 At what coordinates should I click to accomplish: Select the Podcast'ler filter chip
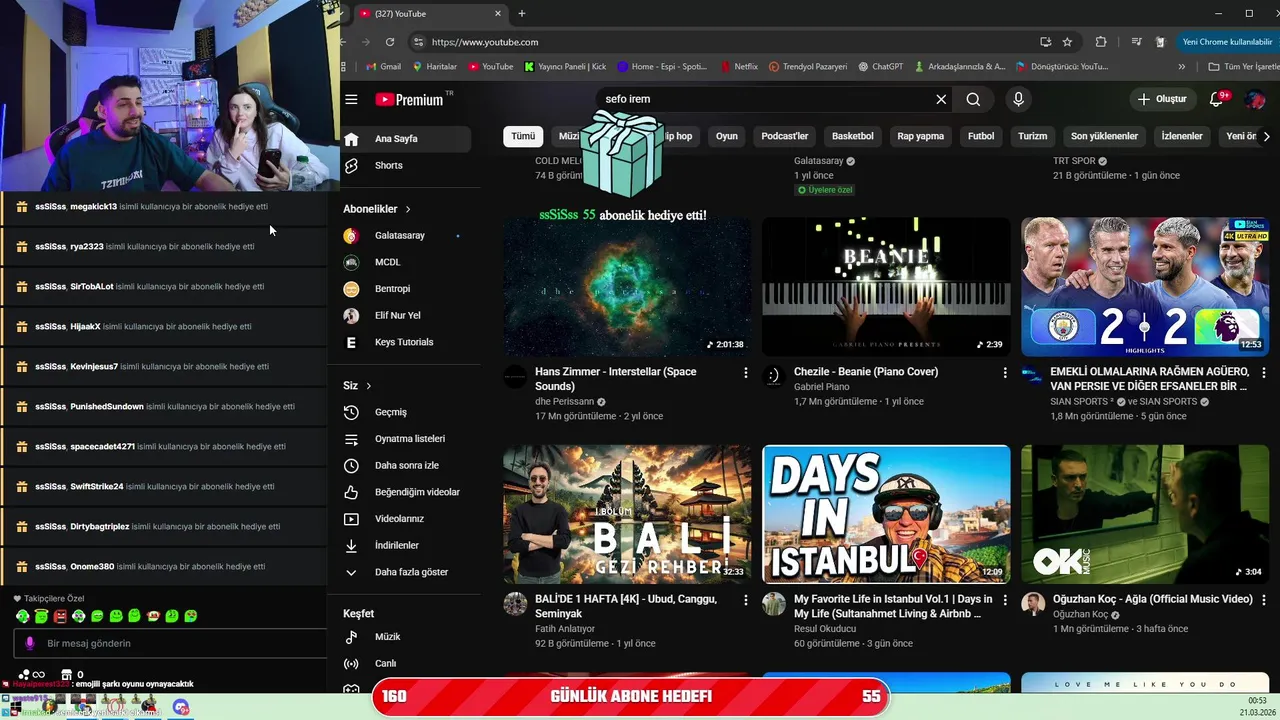point(785,136)
